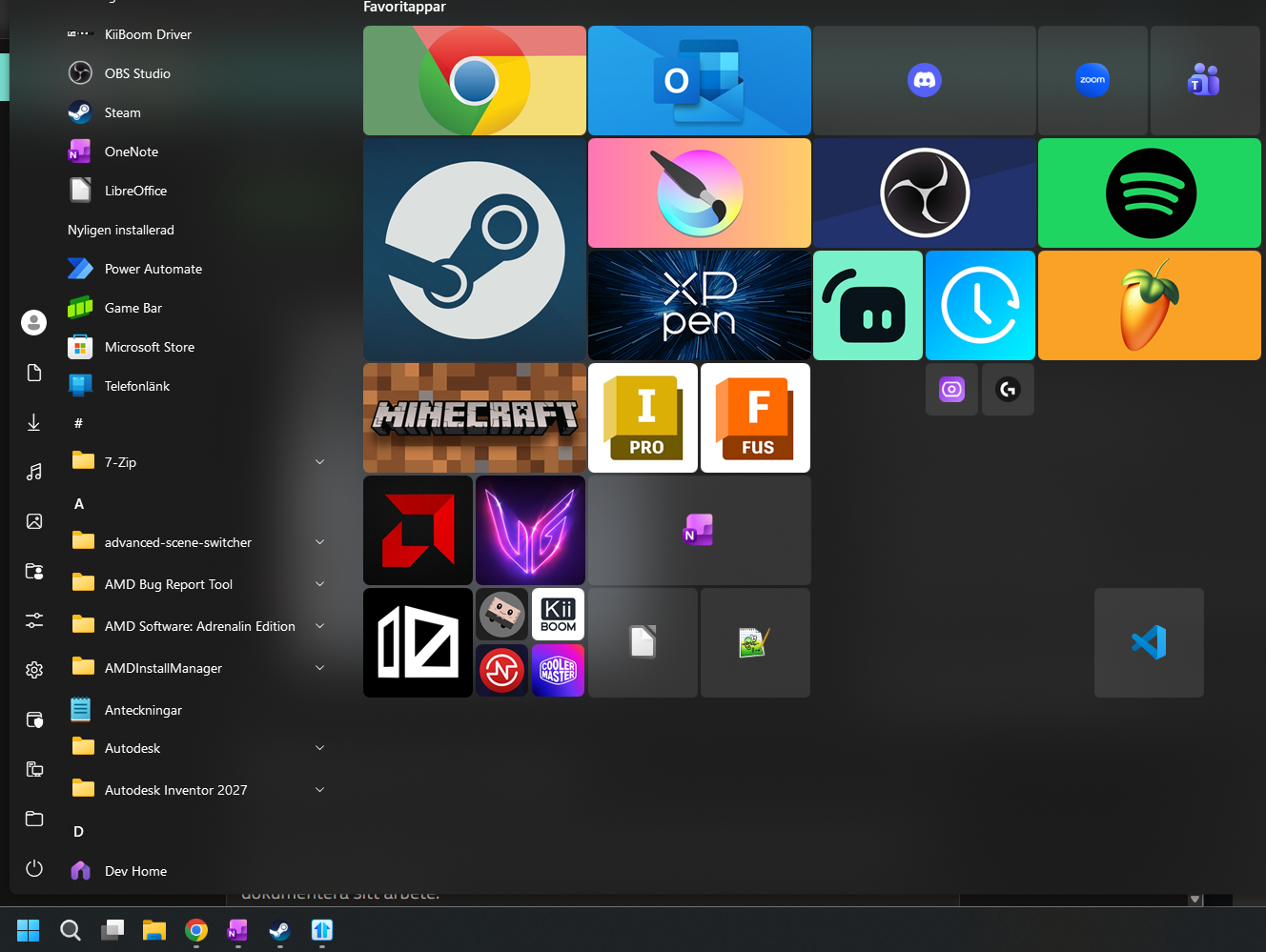Open Documents from the Start side rail

click(x=34, y=373)
